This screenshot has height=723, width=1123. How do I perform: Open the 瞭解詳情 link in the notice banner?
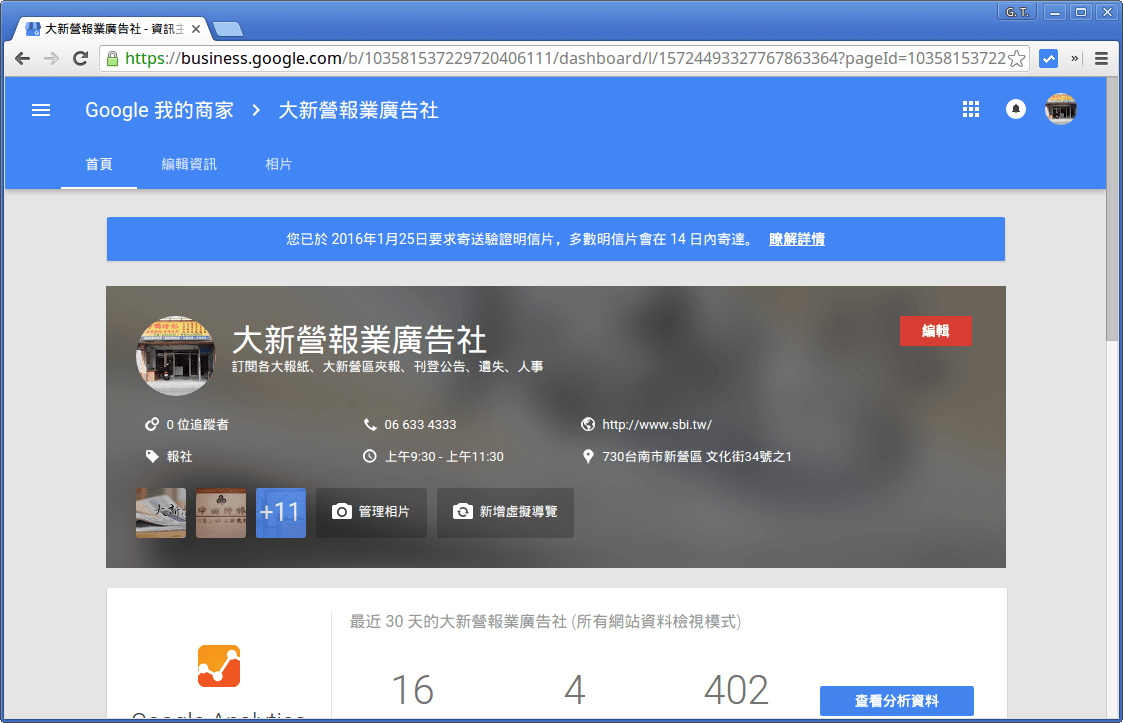796,239
